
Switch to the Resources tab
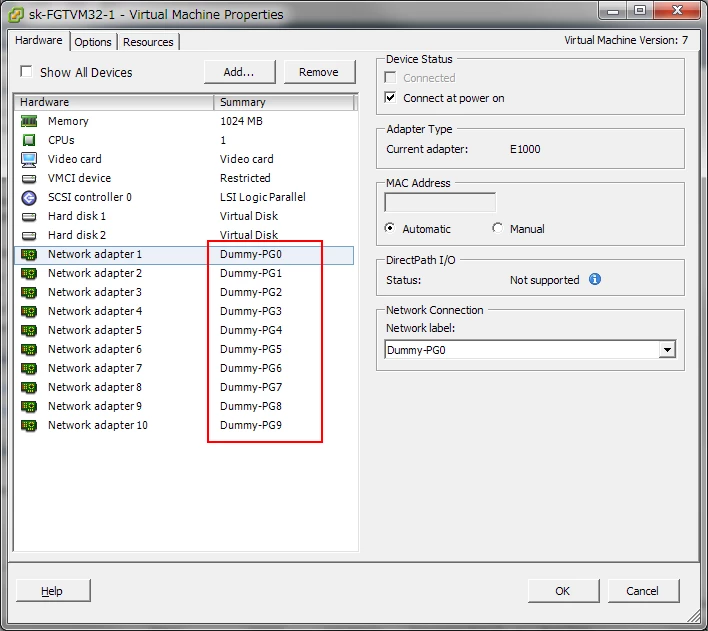[148, 42]
